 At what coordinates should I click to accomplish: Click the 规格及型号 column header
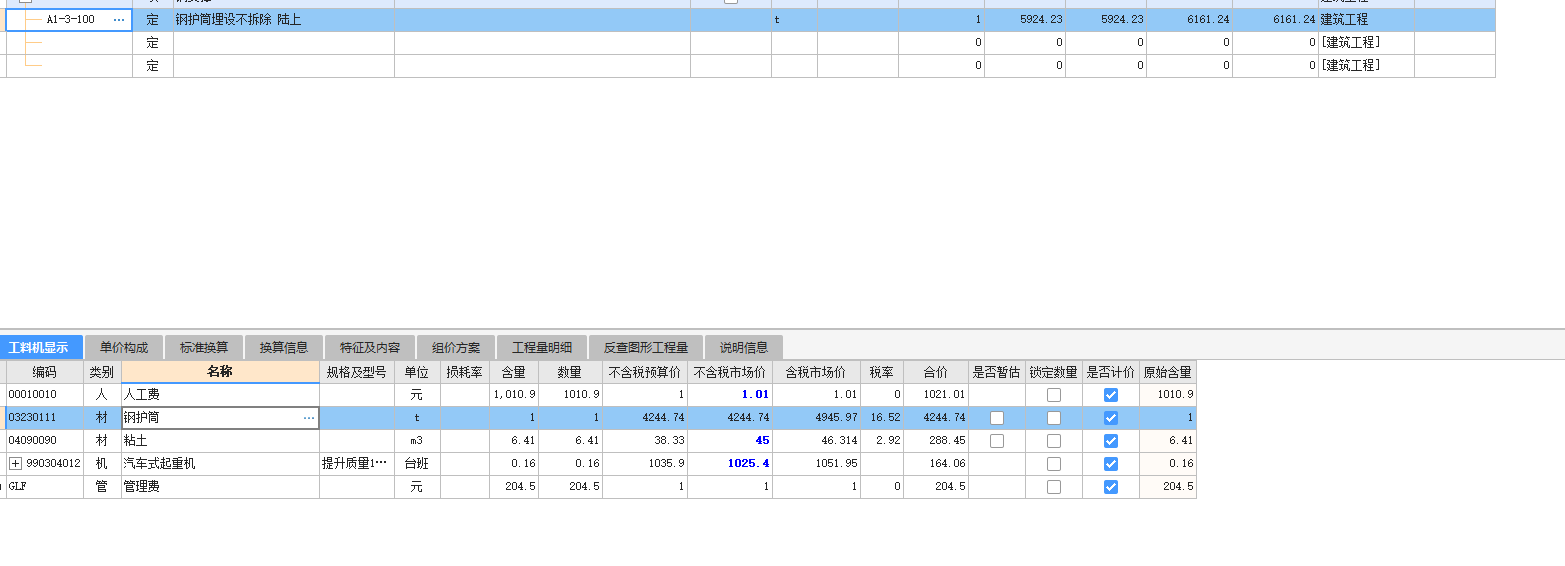357,372
